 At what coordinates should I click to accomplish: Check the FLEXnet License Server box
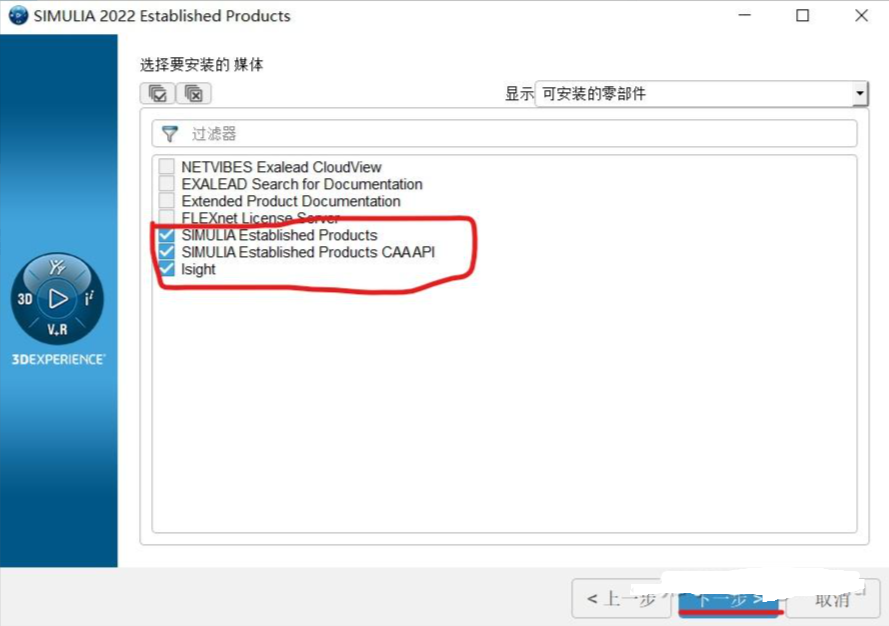click(166, 217)
